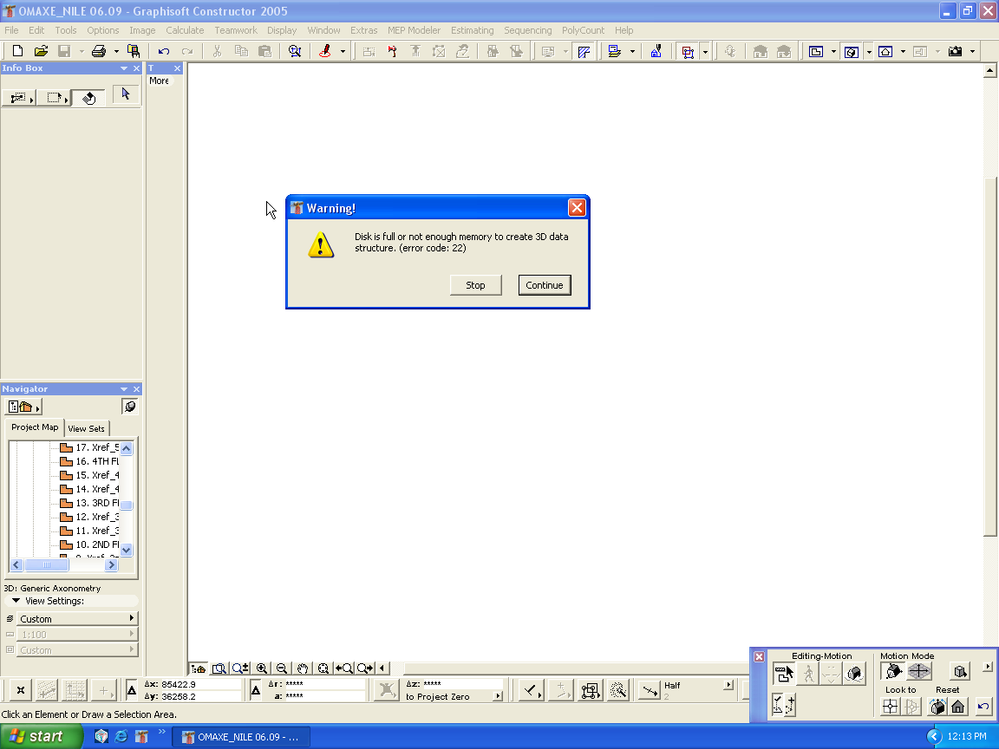Click the Navigator chooser icon
999x749 pixels.
point(24,406)
